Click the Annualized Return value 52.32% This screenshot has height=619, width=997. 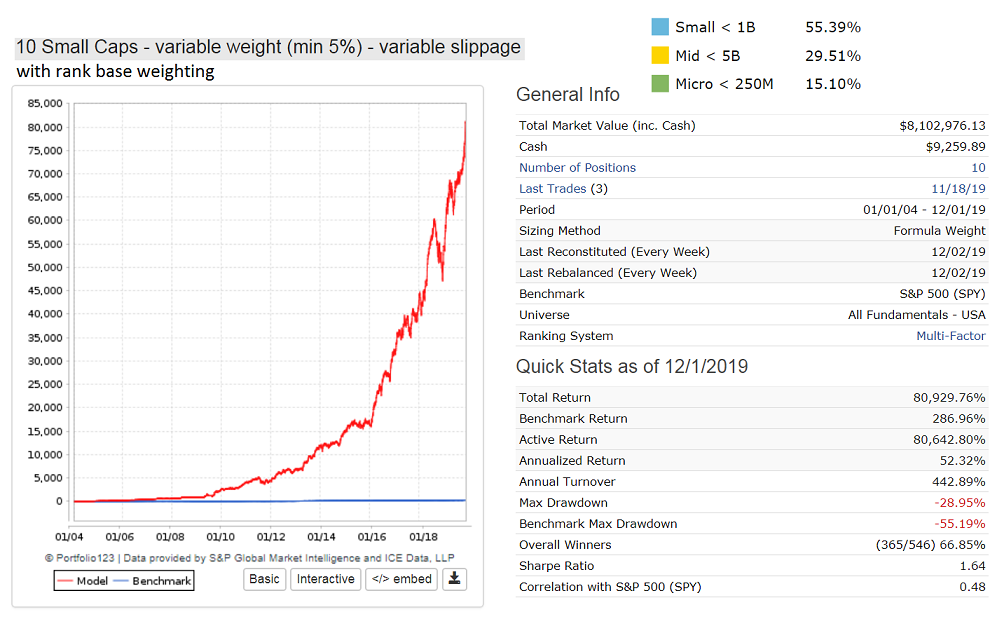(963, 461)
